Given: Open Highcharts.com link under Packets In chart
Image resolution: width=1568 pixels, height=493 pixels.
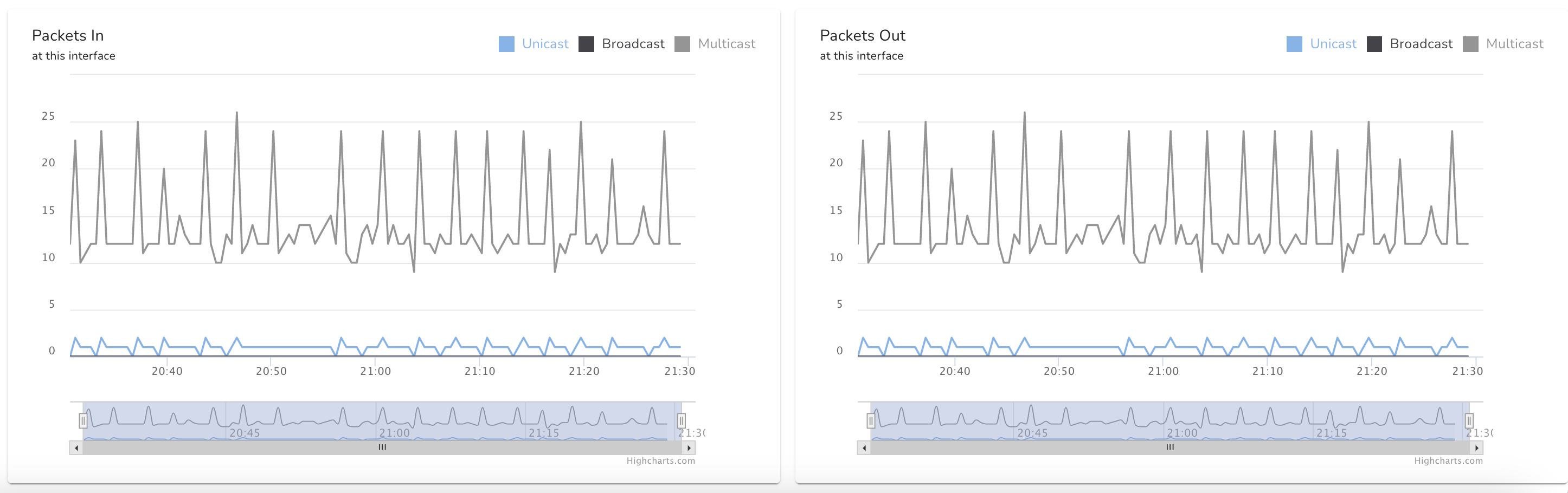Looking at the screenshot, I should pos(660,461).
